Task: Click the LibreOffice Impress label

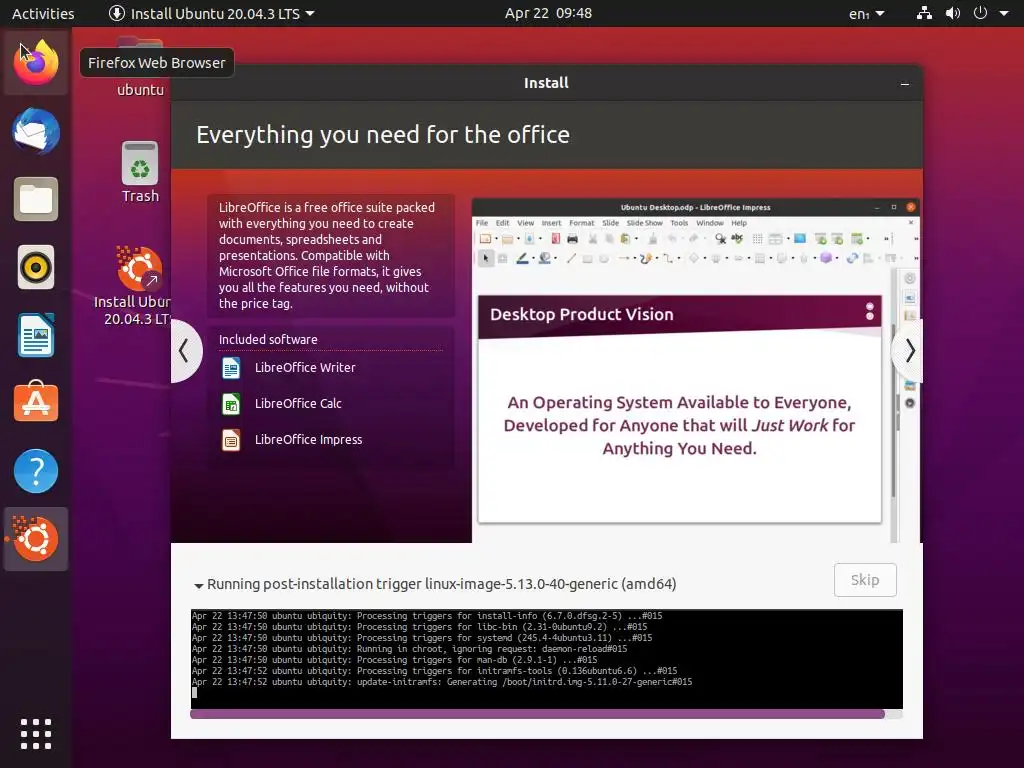Action: click(308, 440)
